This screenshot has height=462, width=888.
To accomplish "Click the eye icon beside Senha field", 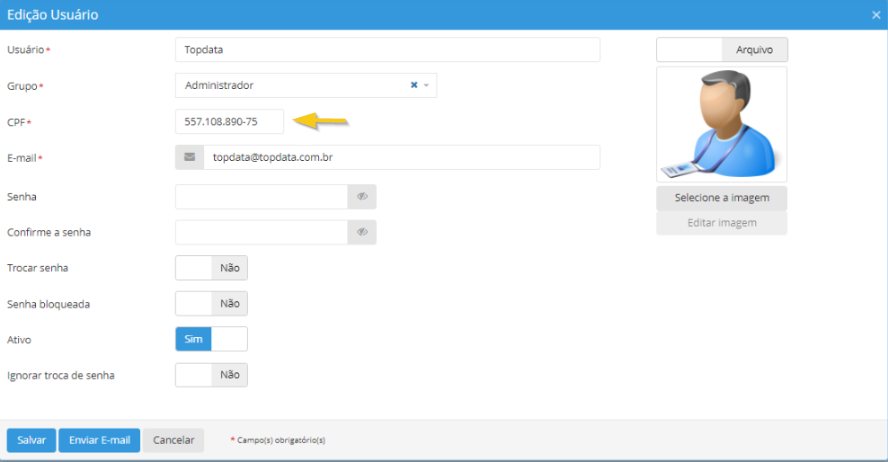I will tap(362, 197).
